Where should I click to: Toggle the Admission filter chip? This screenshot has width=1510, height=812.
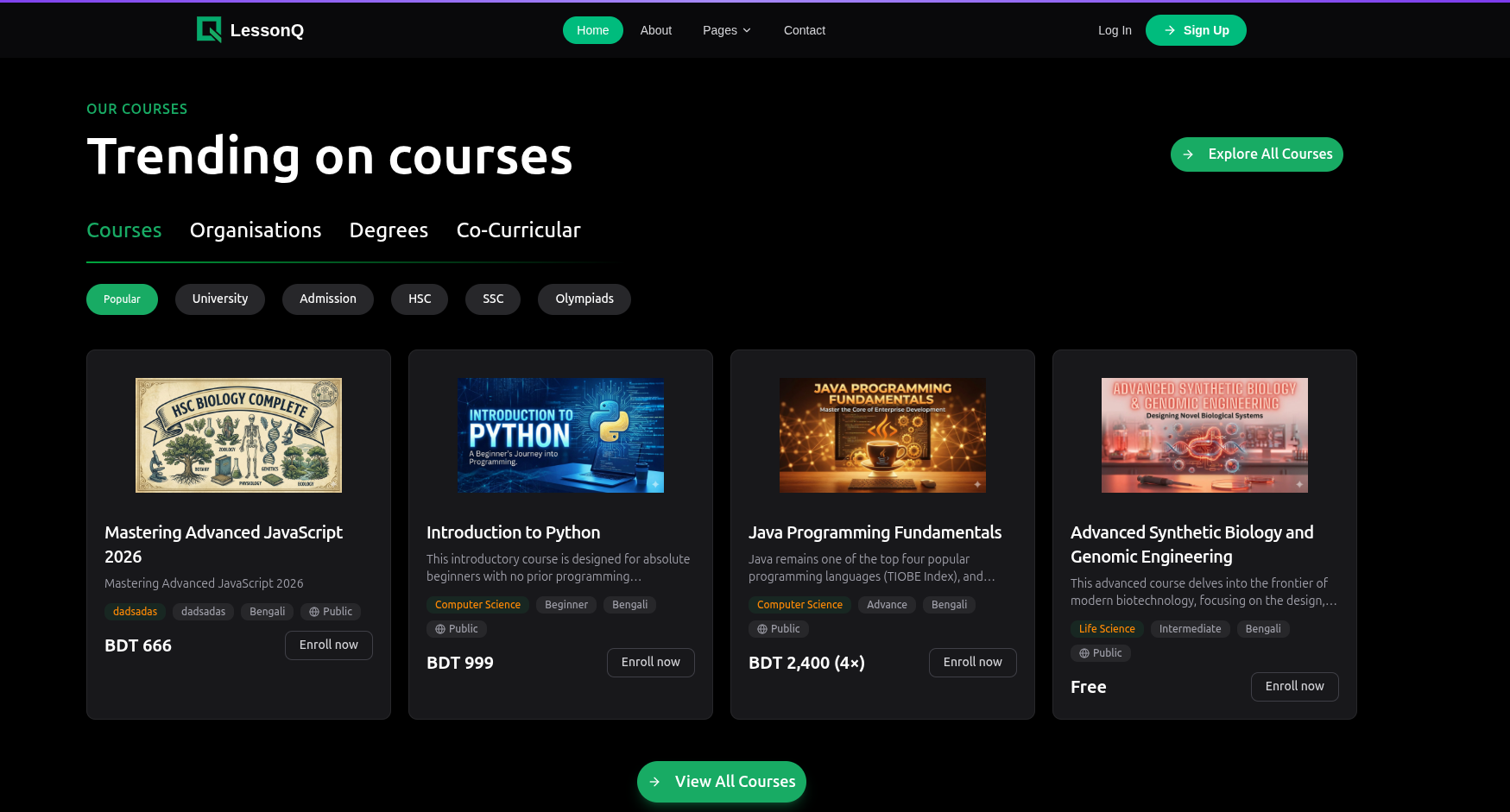click(328, 299)
